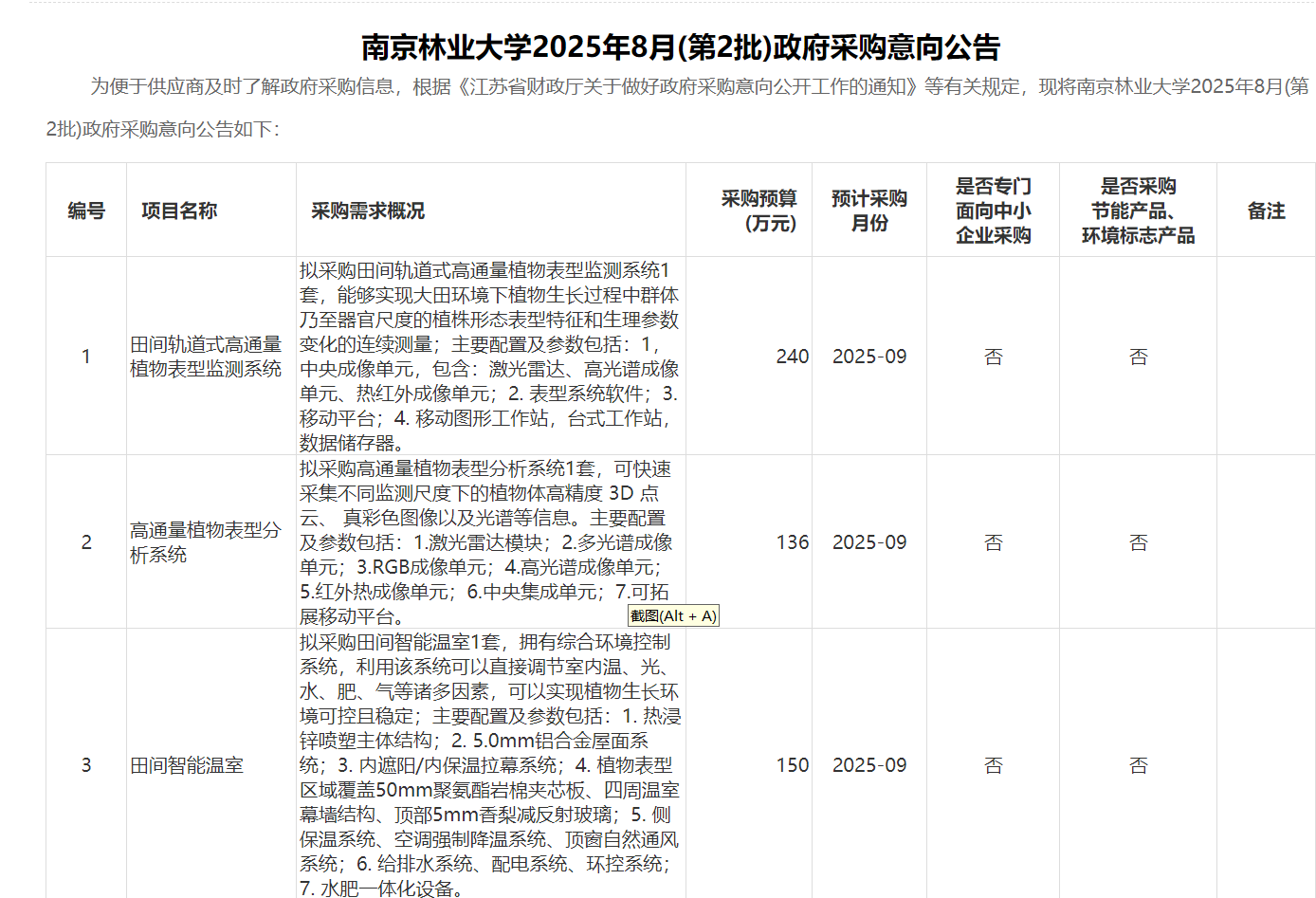Viewport: 1316px width, 898px height.
Task: Select project name 田间智能温室
Action: pyautogui.click(x=187, y=765)
